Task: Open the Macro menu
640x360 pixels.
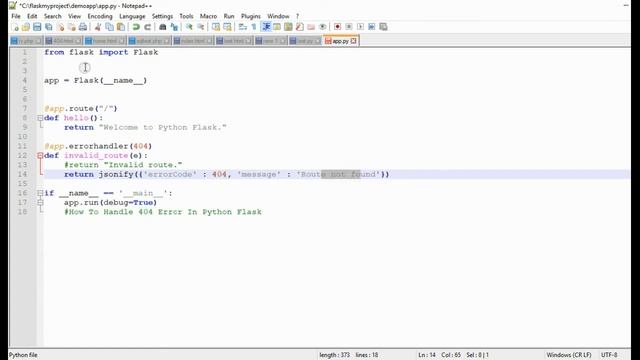Action: tap(208, 16)
